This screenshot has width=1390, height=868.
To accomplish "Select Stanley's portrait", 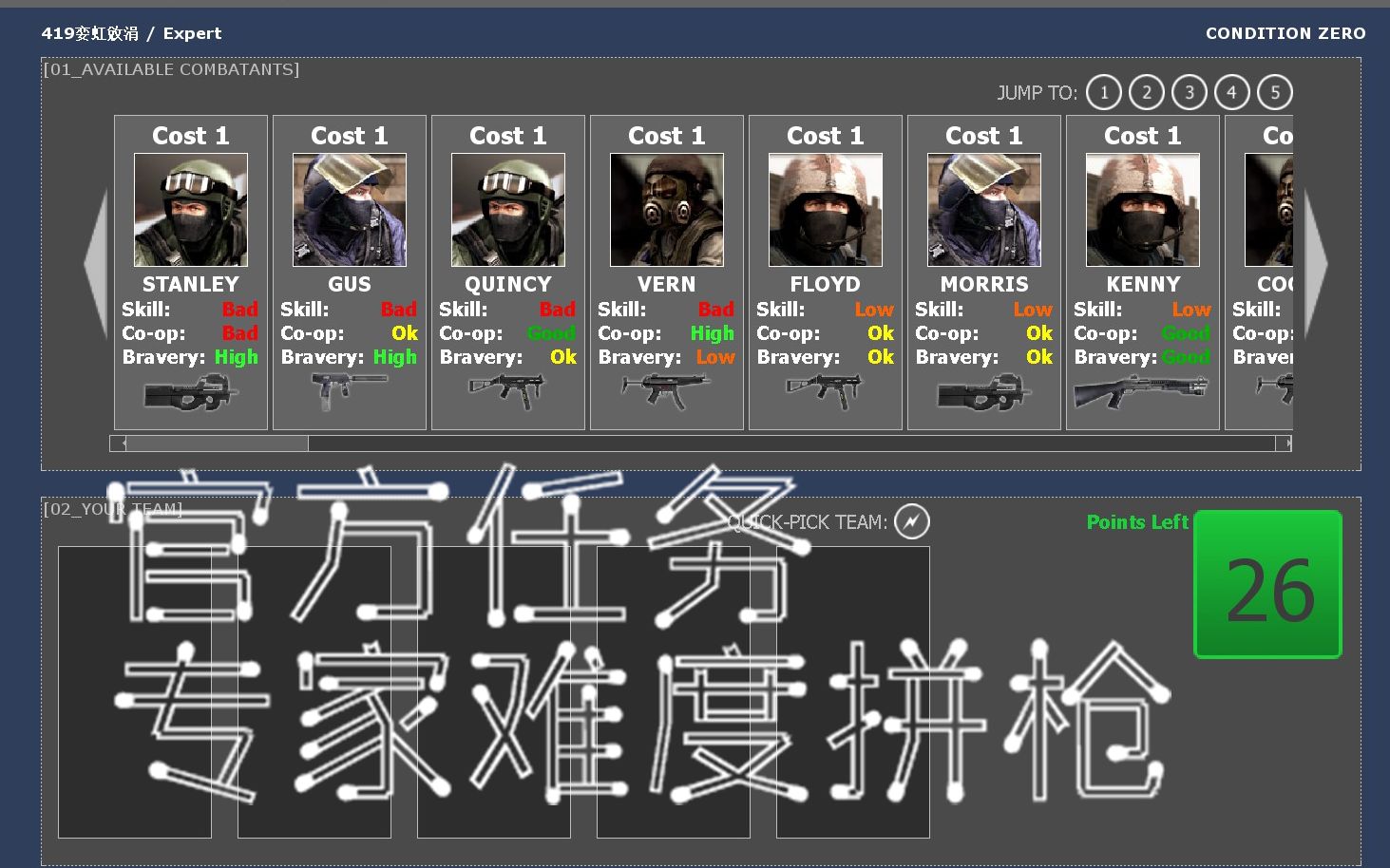I will 191,210.
